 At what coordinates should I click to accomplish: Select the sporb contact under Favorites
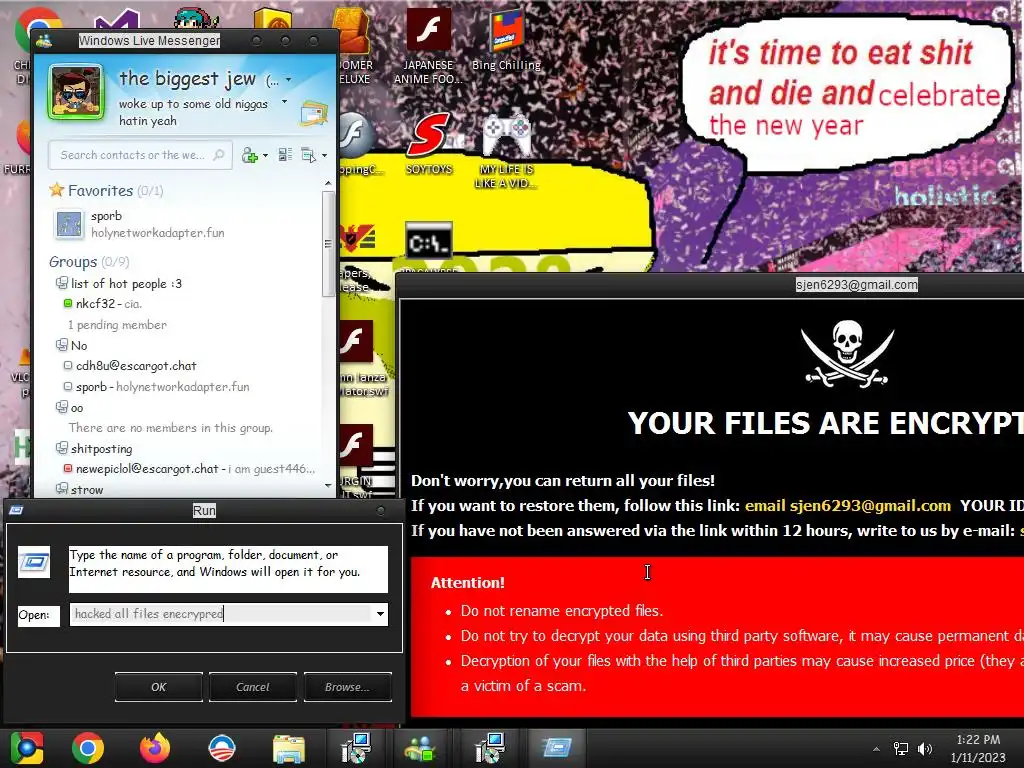pos(138,224)
